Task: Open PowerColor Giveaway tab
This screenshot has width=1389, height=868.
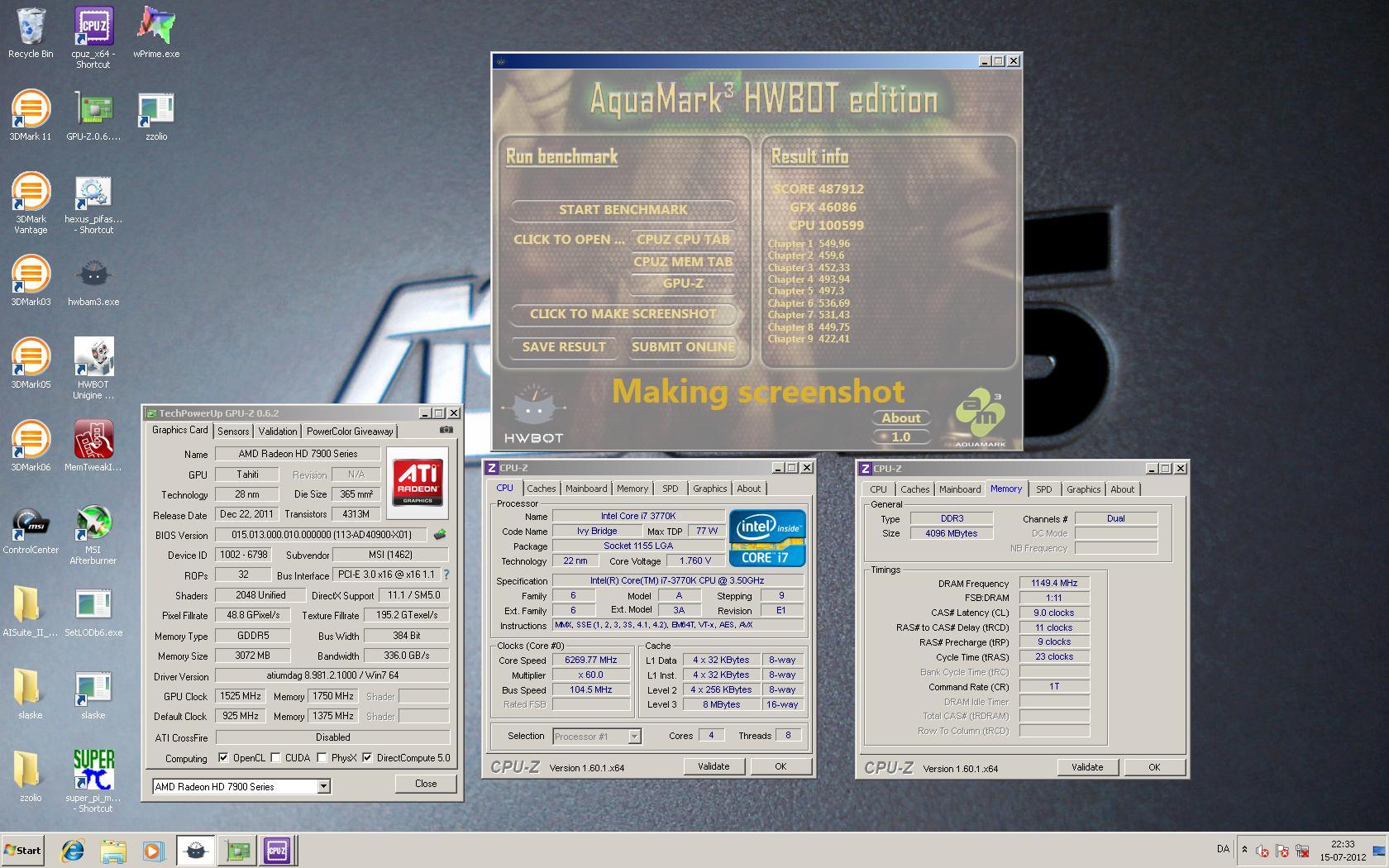Action: [350, 432]
